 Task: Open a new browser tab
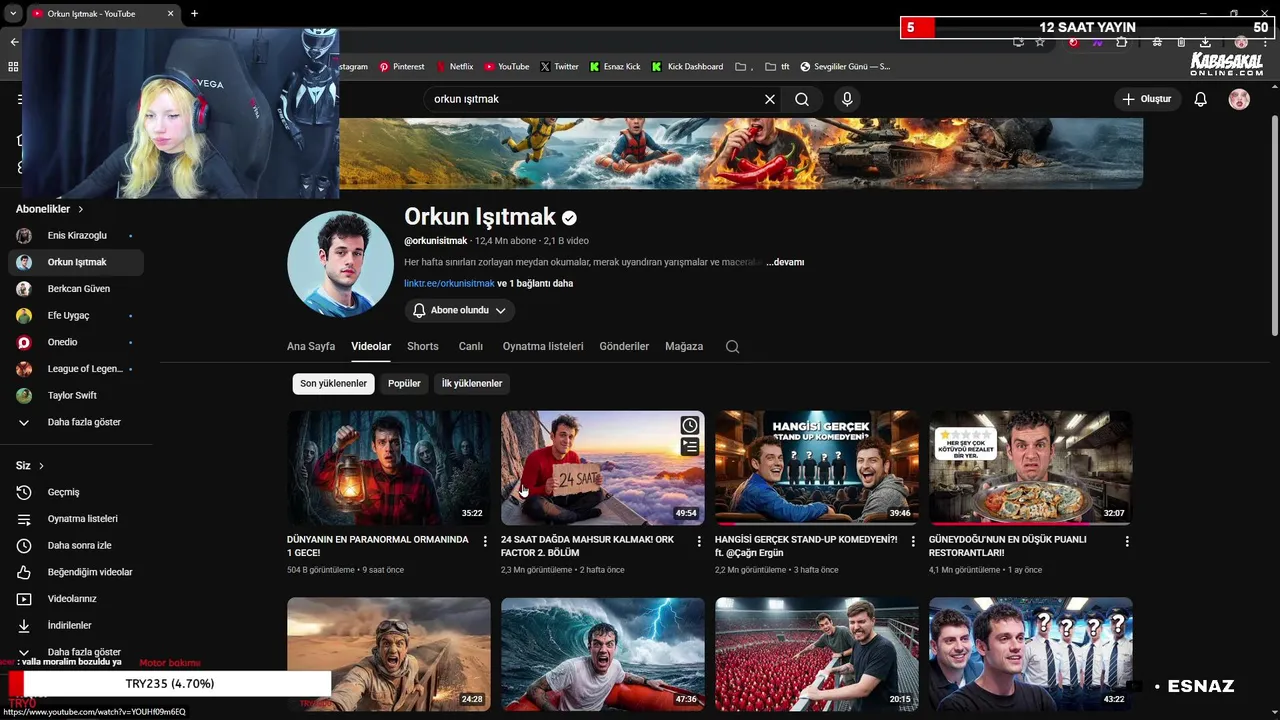tap(194, 13)
